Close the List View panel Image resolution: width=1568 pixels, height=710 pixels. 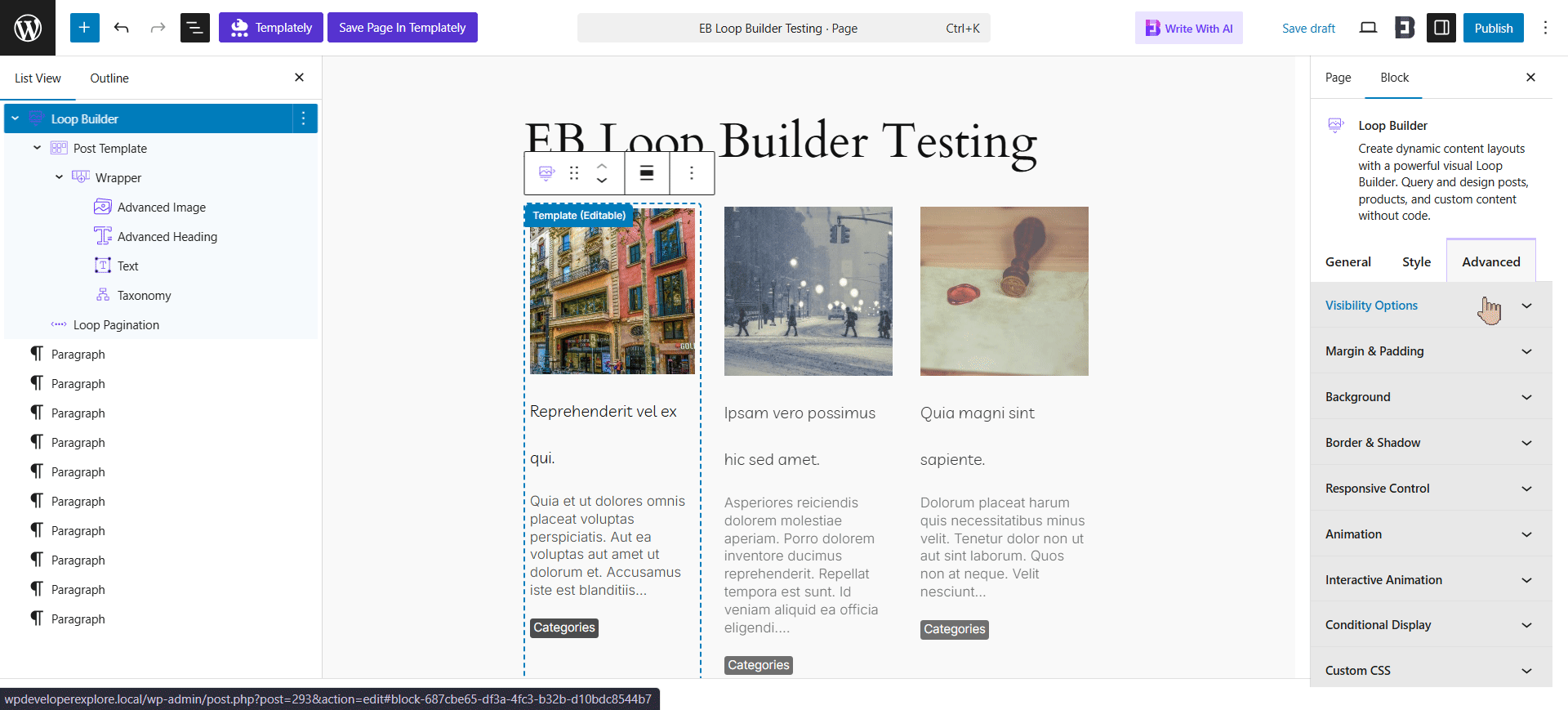click(x=299, y=78)
